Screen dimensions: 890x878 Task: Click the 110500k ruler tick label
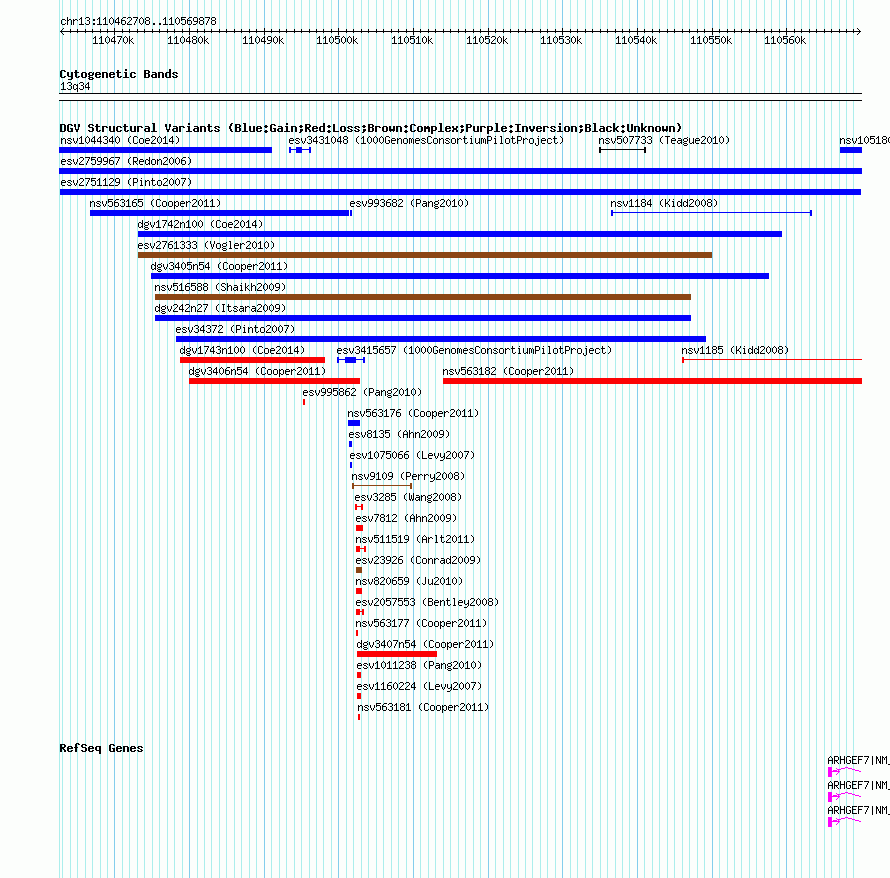(x=337, y=40)
